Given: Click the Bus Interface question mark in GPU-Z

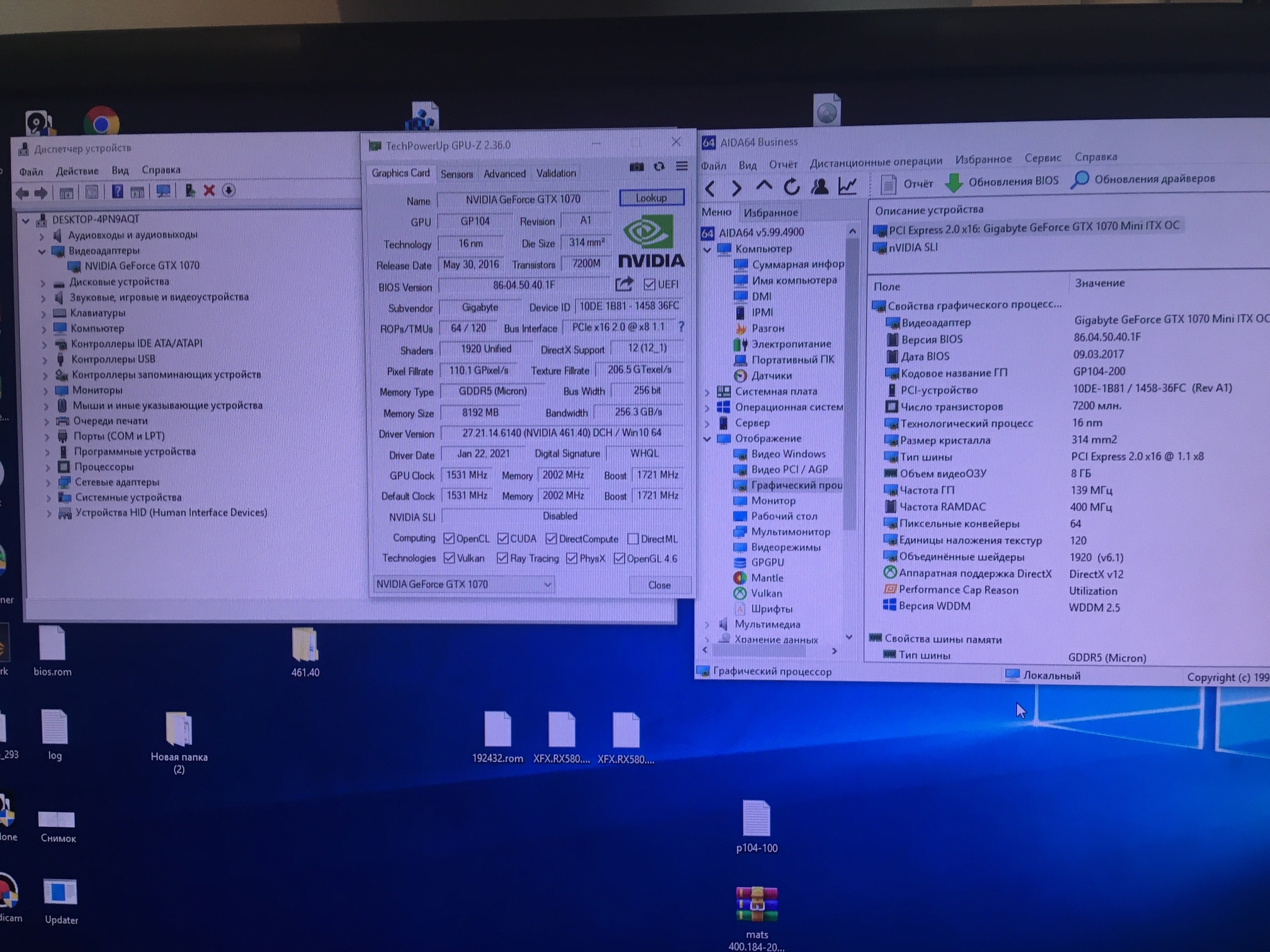Looking at the screenshot, I should pos(681,327).
